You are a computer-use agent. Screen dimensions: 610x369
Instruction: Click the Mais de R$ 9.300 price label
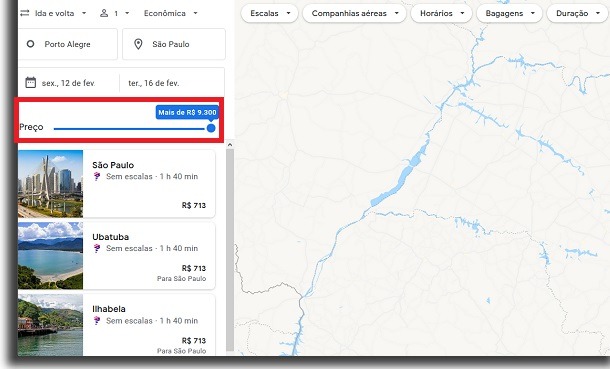(x=187, y=112)
